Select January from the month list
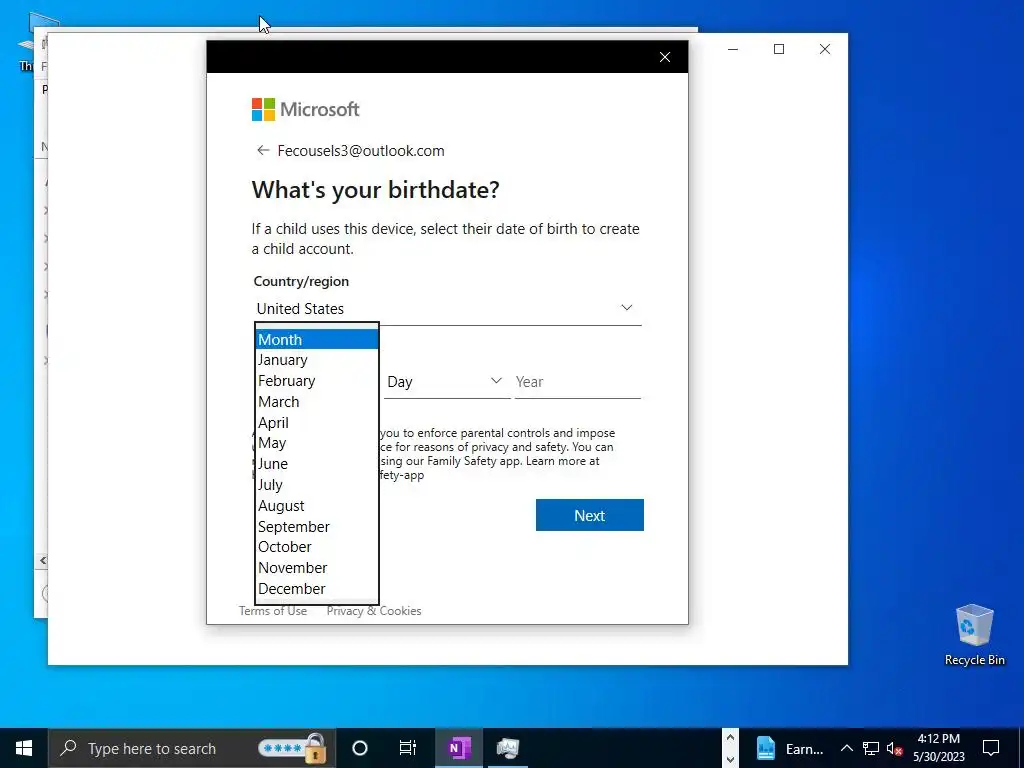The height and width of the screenshot is (768, 1024). click(x=317, y=360)
